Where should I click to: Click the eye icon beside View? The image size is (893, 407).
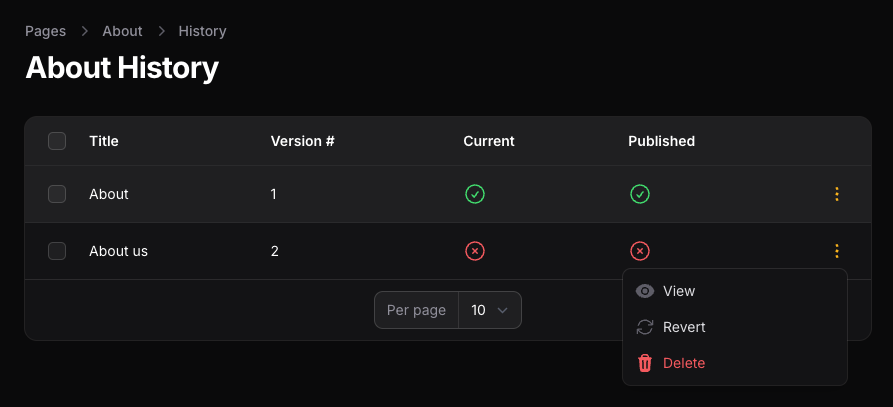(x=645, y=291)
